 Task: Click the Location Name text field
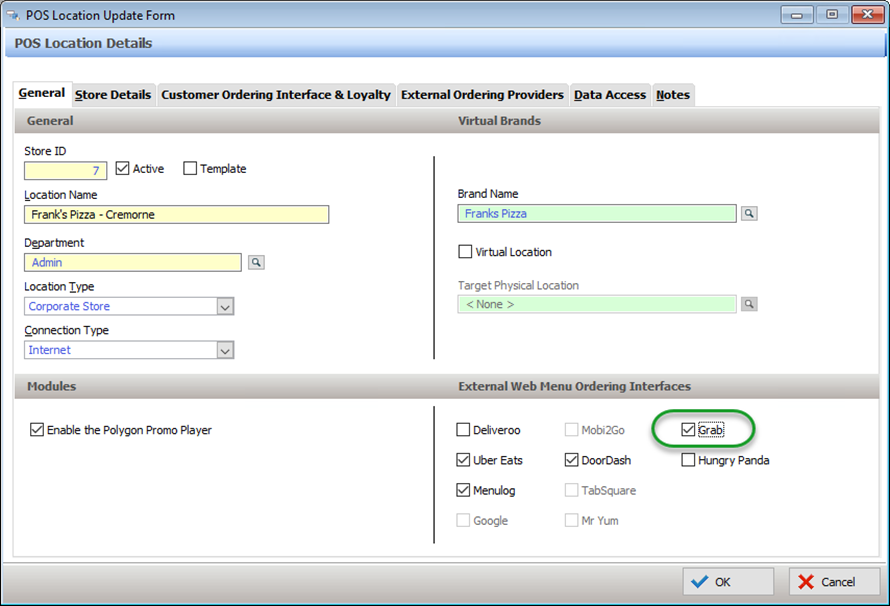pos(176,214)
